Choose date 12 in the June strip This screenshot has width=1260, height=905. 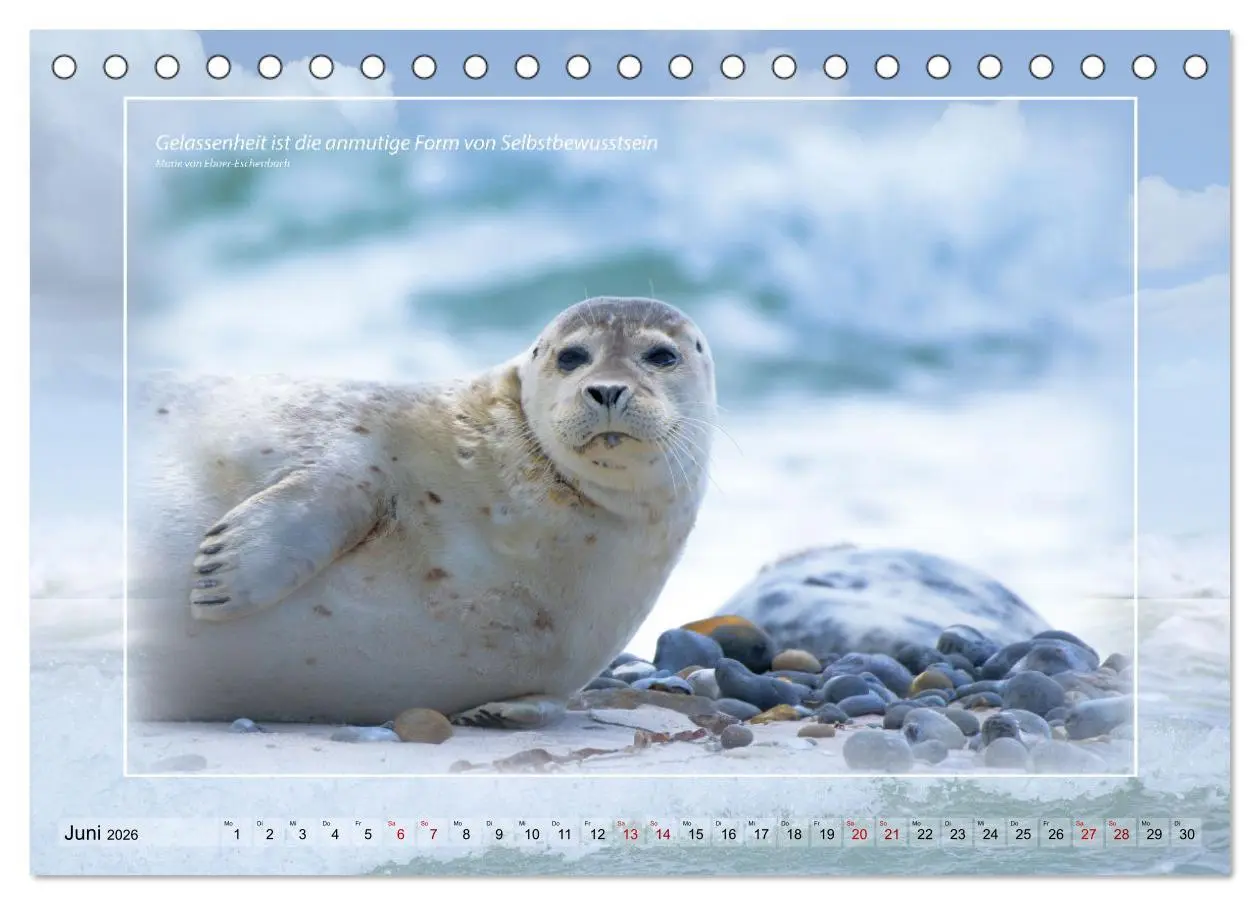(597, 833)
